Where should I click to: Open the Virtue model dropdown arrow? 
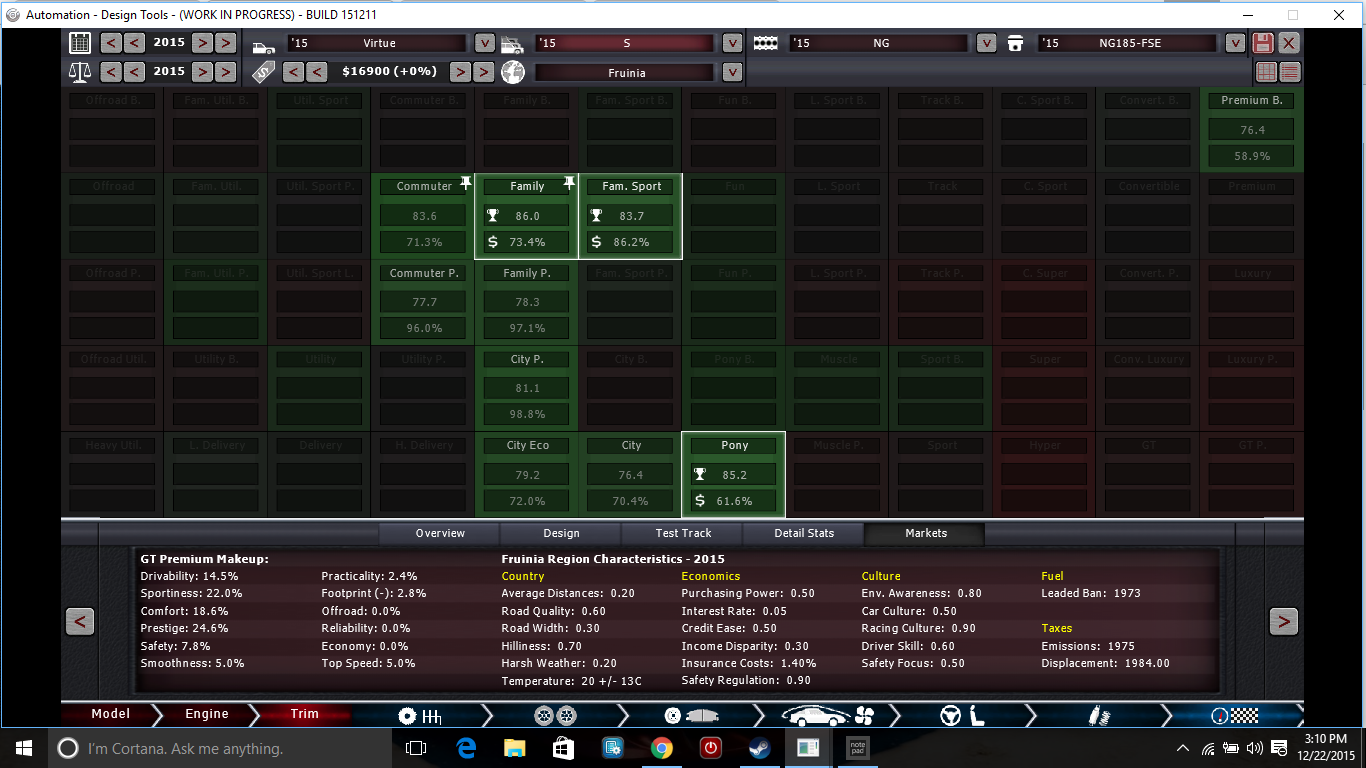(x=484, y=43)
